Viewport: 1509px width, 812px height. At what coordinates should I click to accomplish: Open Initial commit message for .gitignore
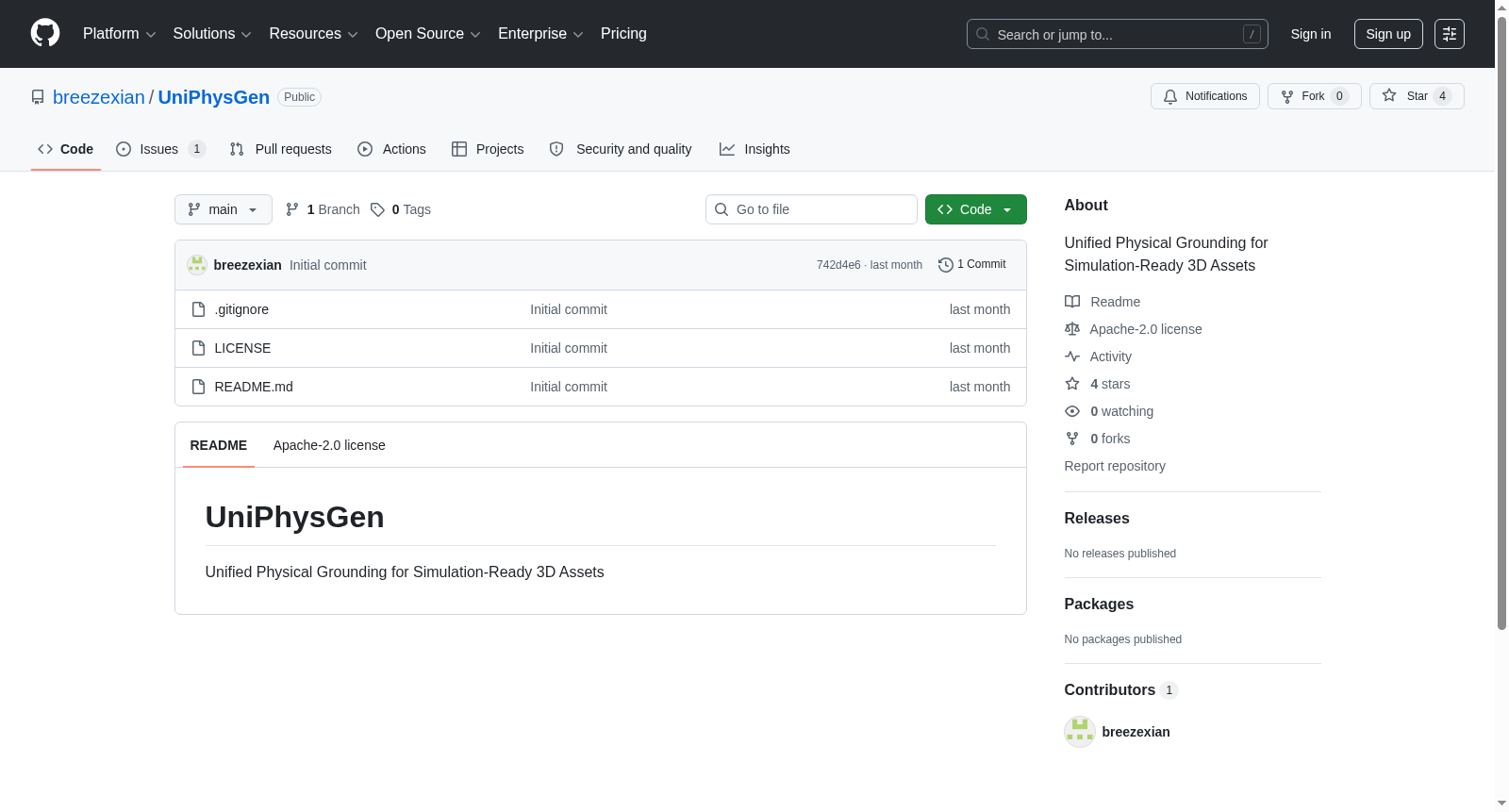(x=569, y=309)
